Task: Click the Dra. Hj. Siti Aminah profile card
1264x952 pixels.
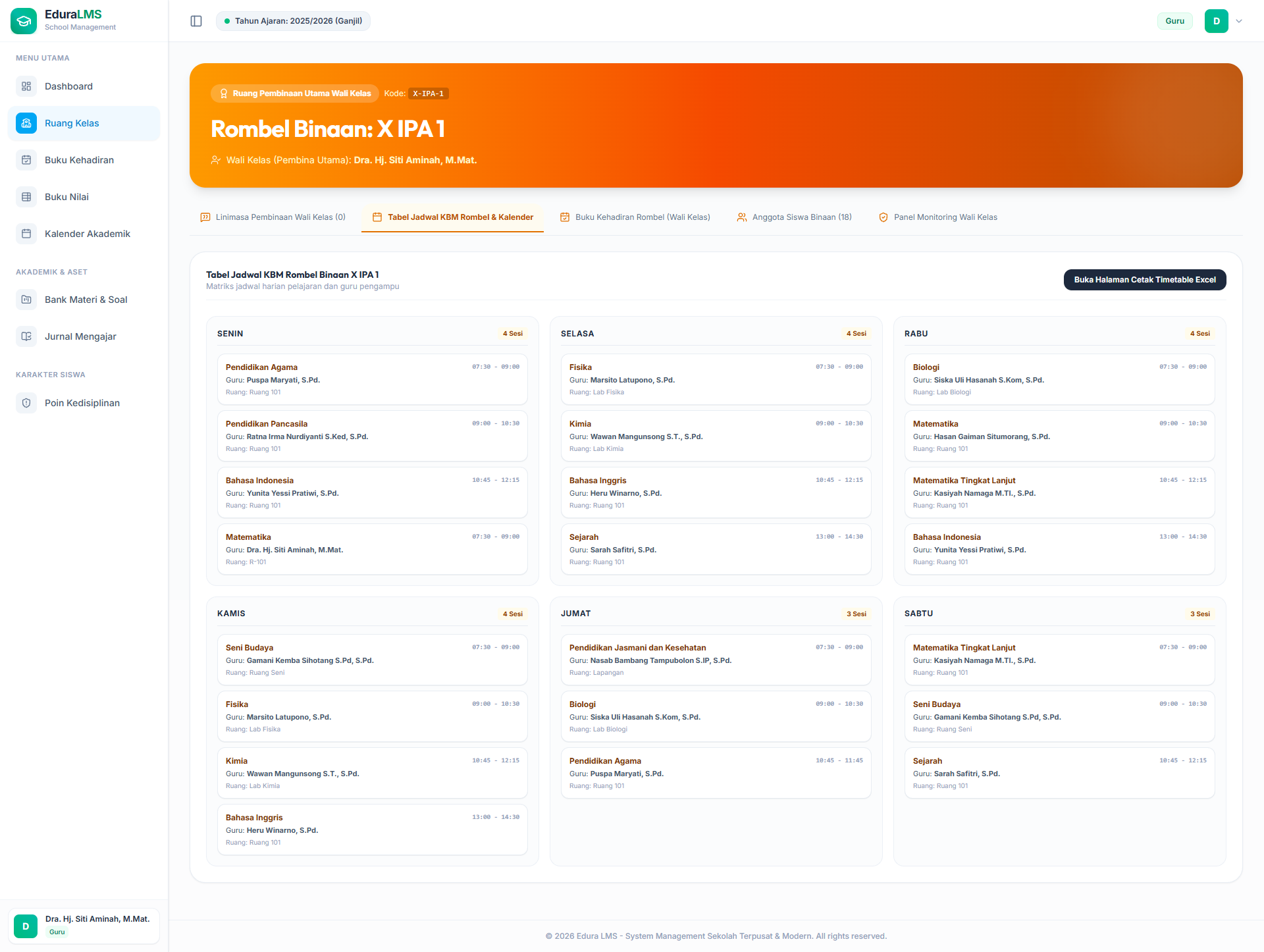Action: point(84,926)
